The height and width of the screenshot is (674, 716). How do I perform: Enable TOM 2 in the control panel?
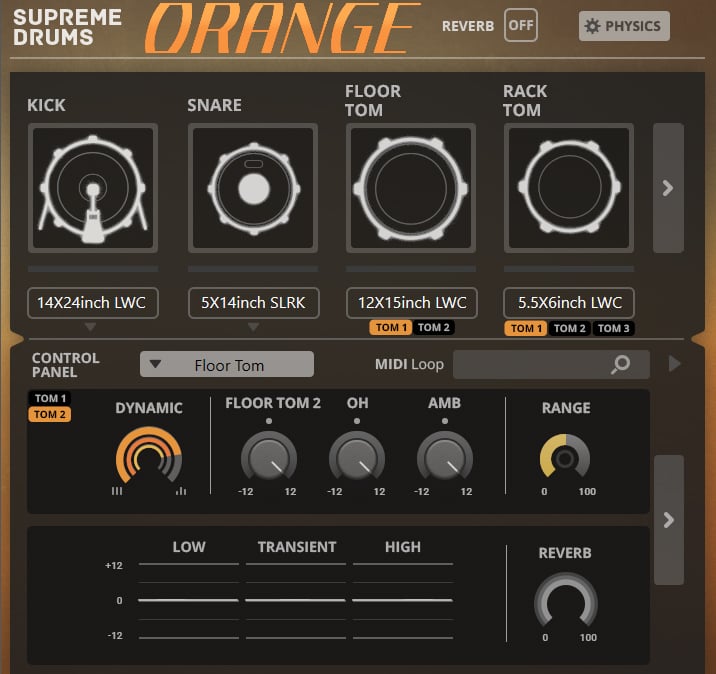click(x=50, y=415)
